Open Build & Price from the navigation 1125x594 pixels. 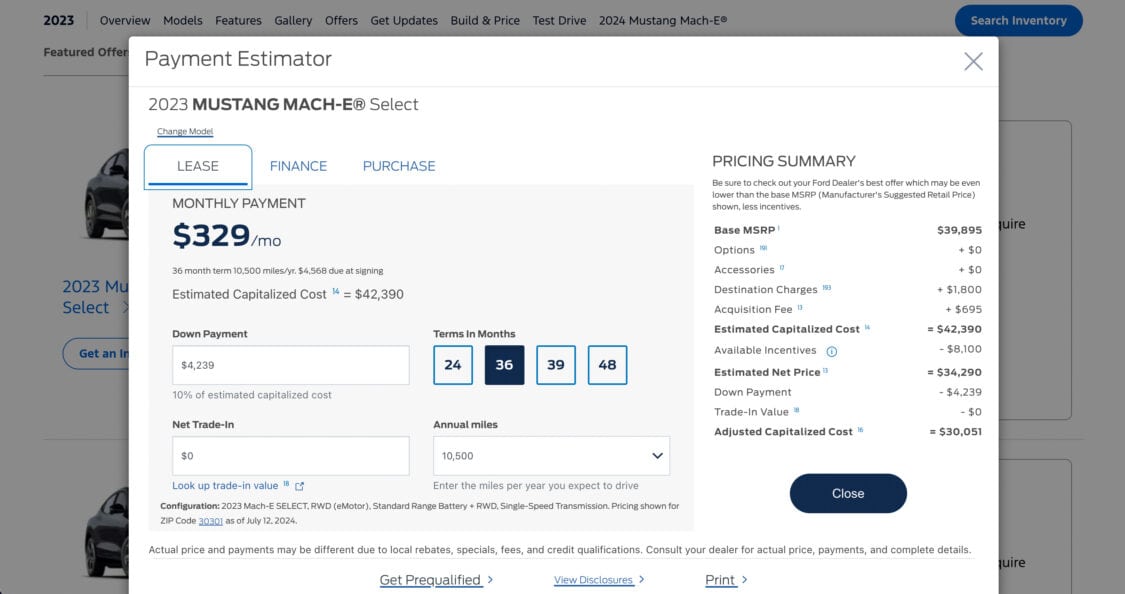[485, 21]
